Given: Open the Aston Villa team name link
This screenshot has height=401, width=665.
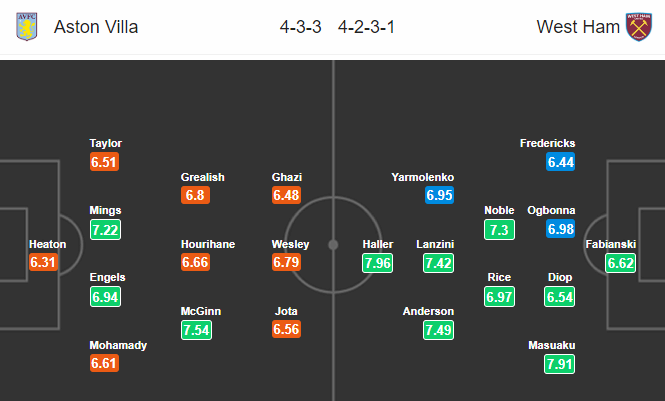Looking at the screenshot, I should (x=96, y=27).
